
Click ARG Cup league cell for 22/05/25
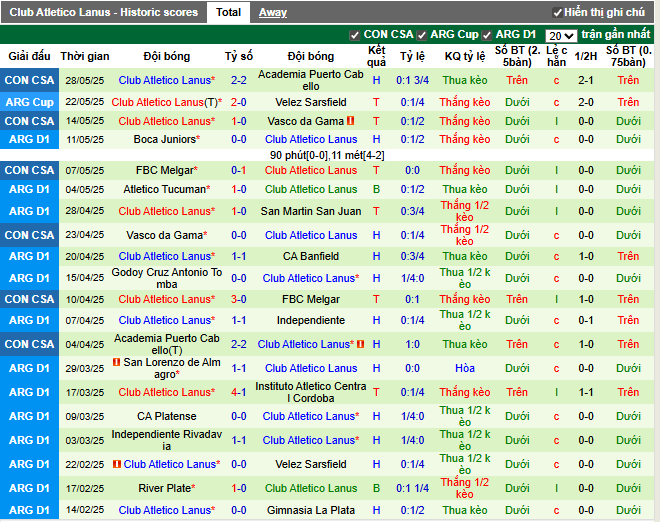[x=29, y=102]
